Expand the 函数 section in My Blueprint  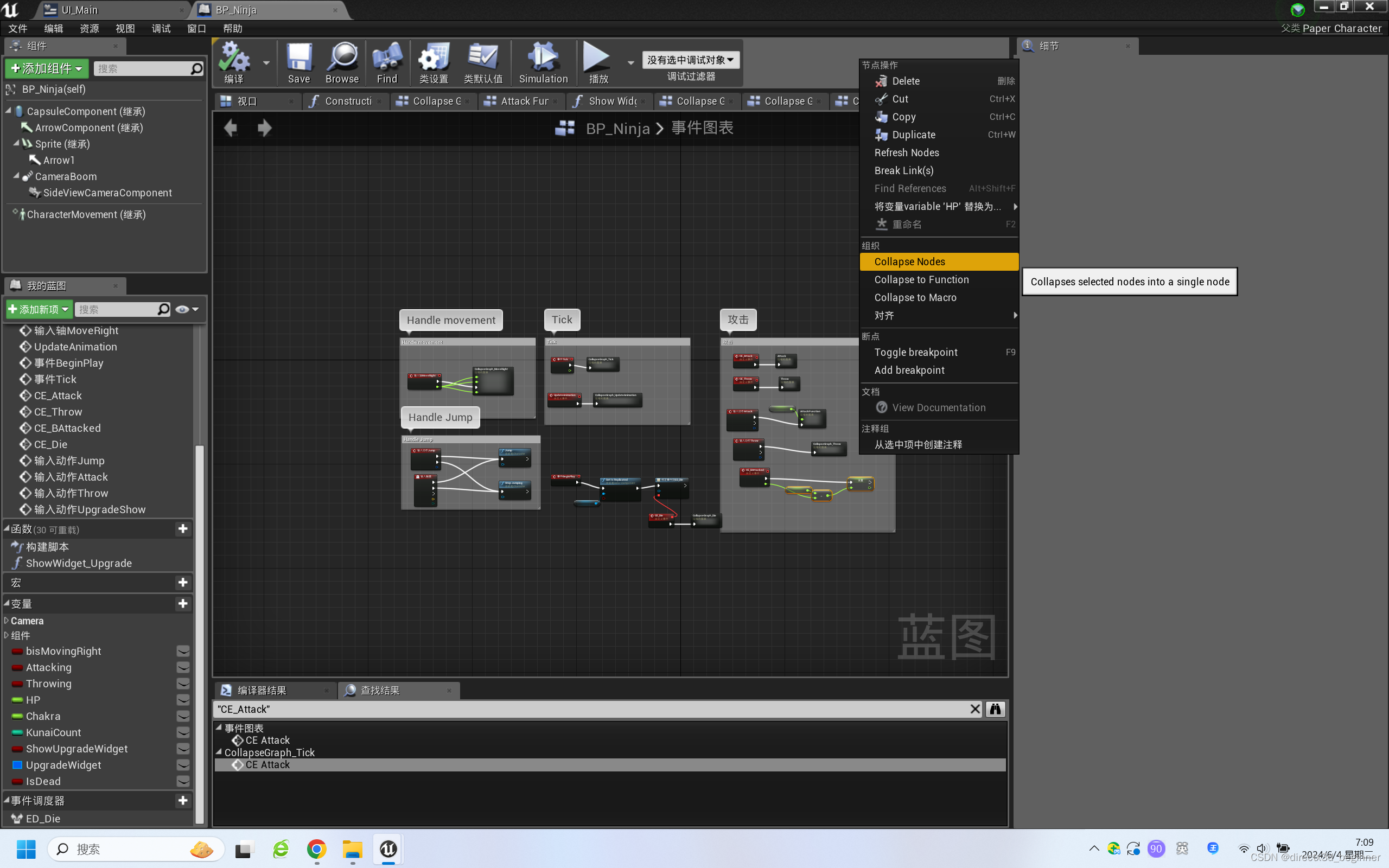pyautogui.click(x=8, y=528)
